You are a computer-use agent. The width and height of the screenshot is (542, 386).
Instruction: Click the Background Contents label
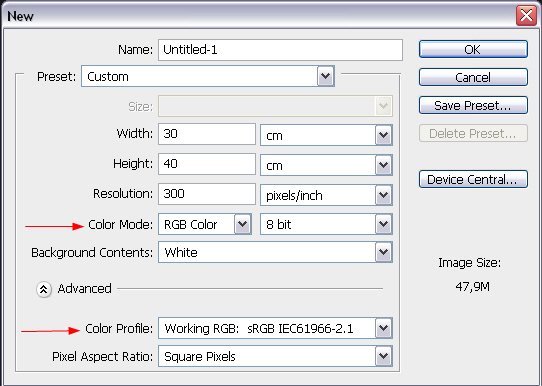(92, 253)
